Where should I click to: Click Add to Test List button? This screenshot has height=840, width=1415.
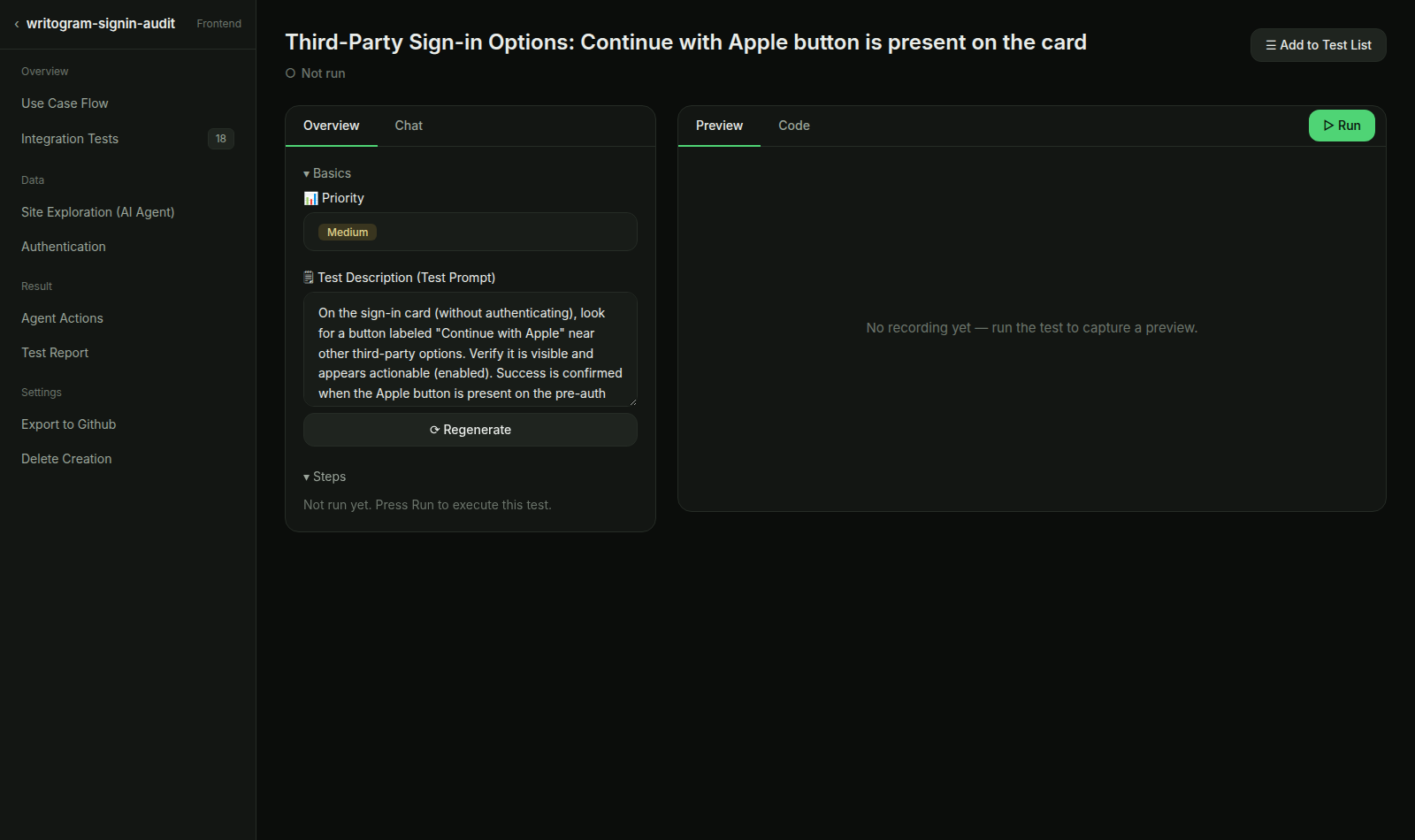coord(1319,45)
